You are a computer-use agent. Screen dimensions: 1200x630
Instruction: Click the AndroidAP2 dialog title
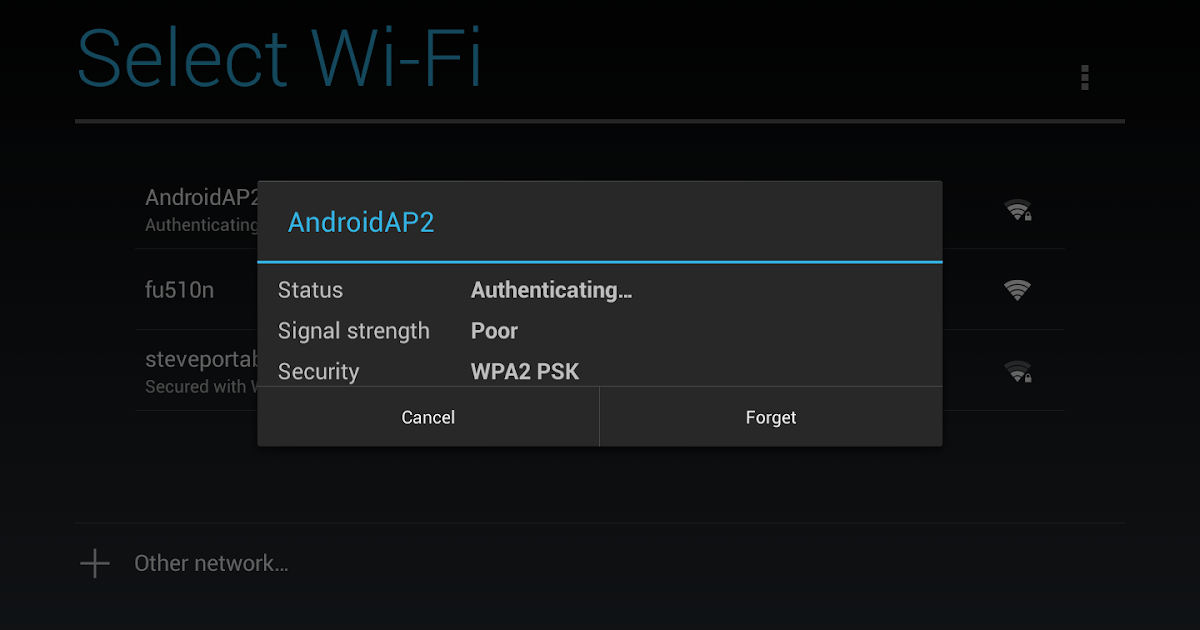click(361, 222)
